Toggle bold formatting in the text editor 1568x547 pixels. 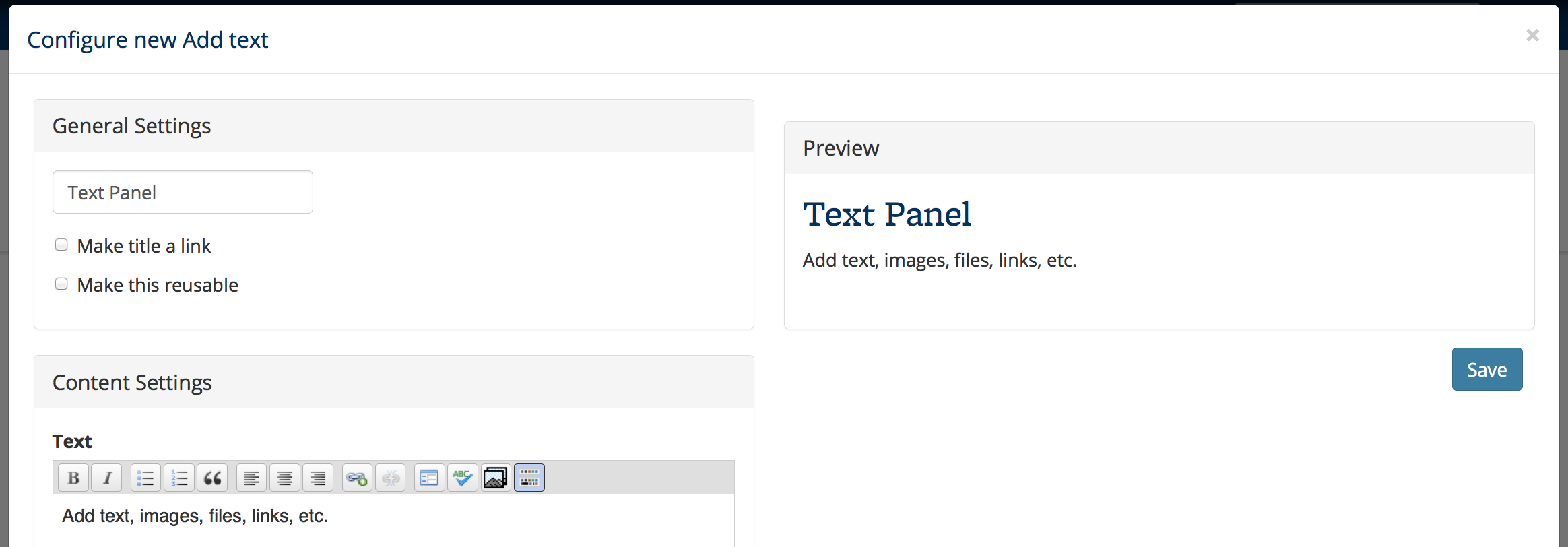[73, 478]
